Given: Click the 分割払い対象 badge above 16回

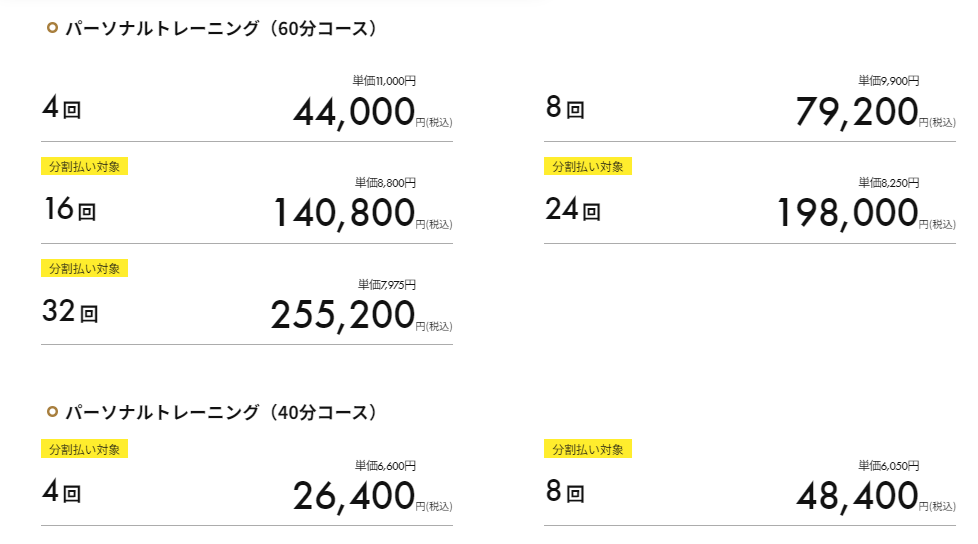Looking at the screenshot, I should point(84,166).
